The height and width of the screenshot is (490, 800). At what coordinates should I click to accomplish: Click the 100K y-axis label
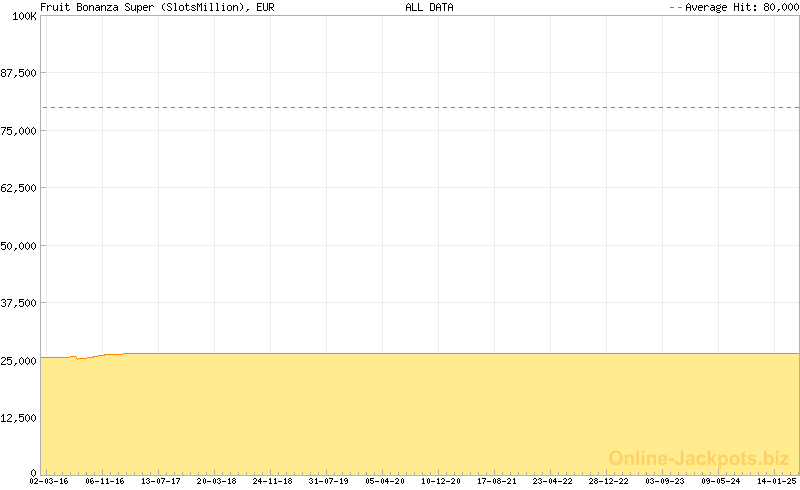click(24, 17)
